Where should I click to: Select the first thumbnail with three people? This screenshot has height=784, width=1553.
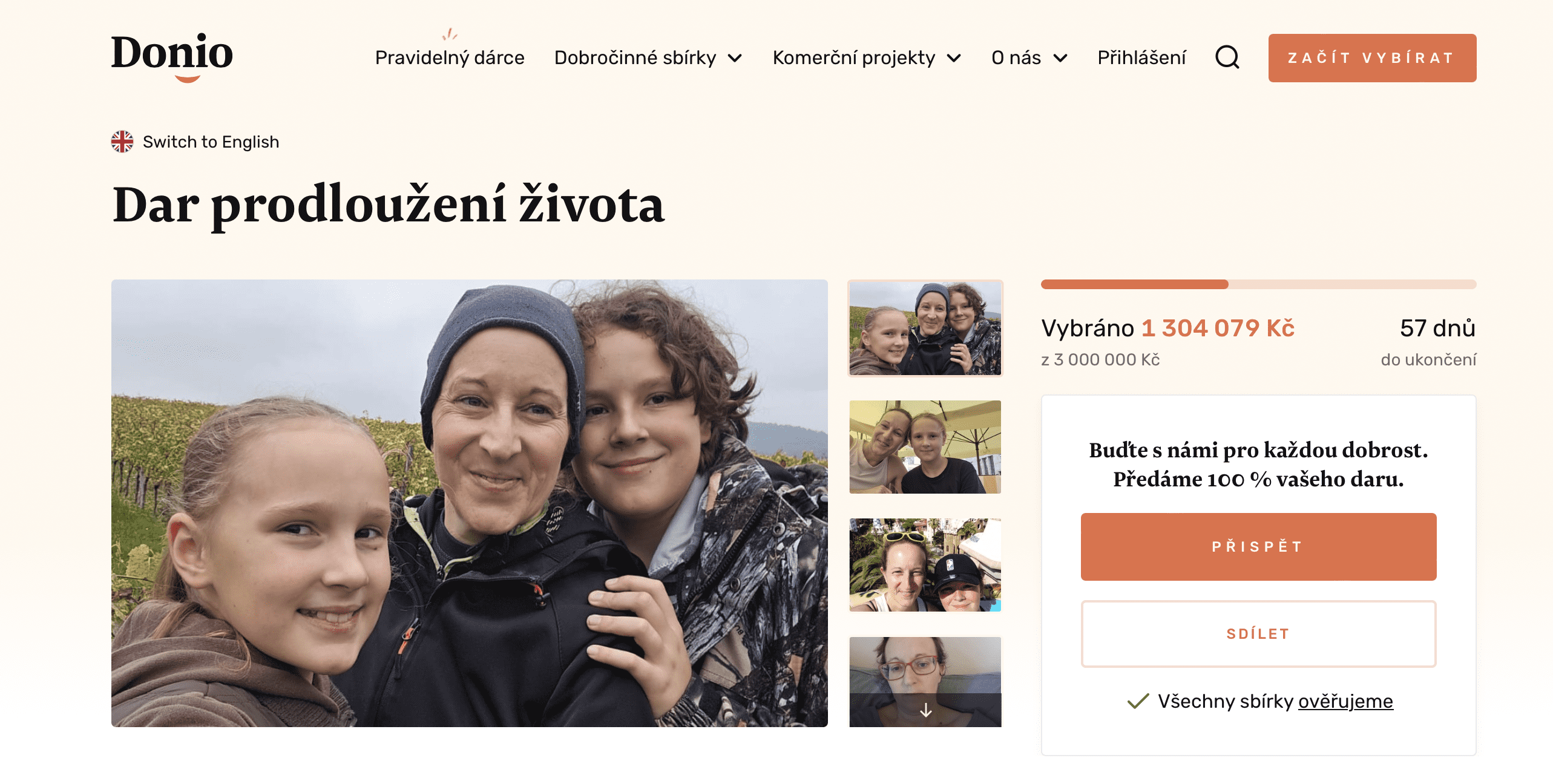[925, 328]
